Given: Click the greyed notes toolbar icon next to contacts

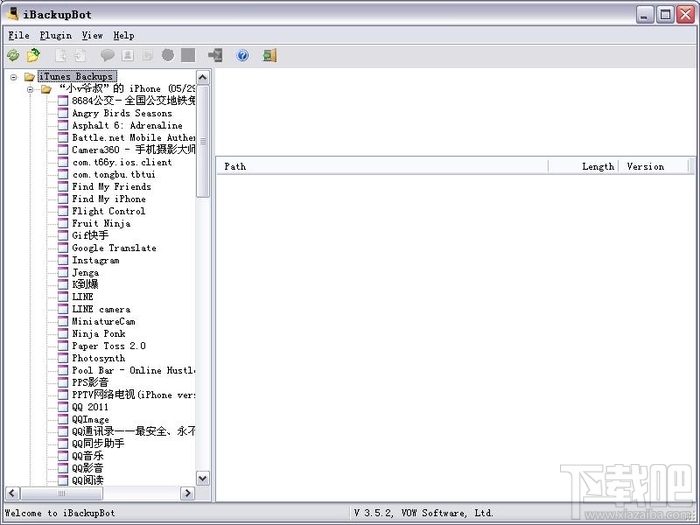Looking at the screenshot, I should point(147,55).
